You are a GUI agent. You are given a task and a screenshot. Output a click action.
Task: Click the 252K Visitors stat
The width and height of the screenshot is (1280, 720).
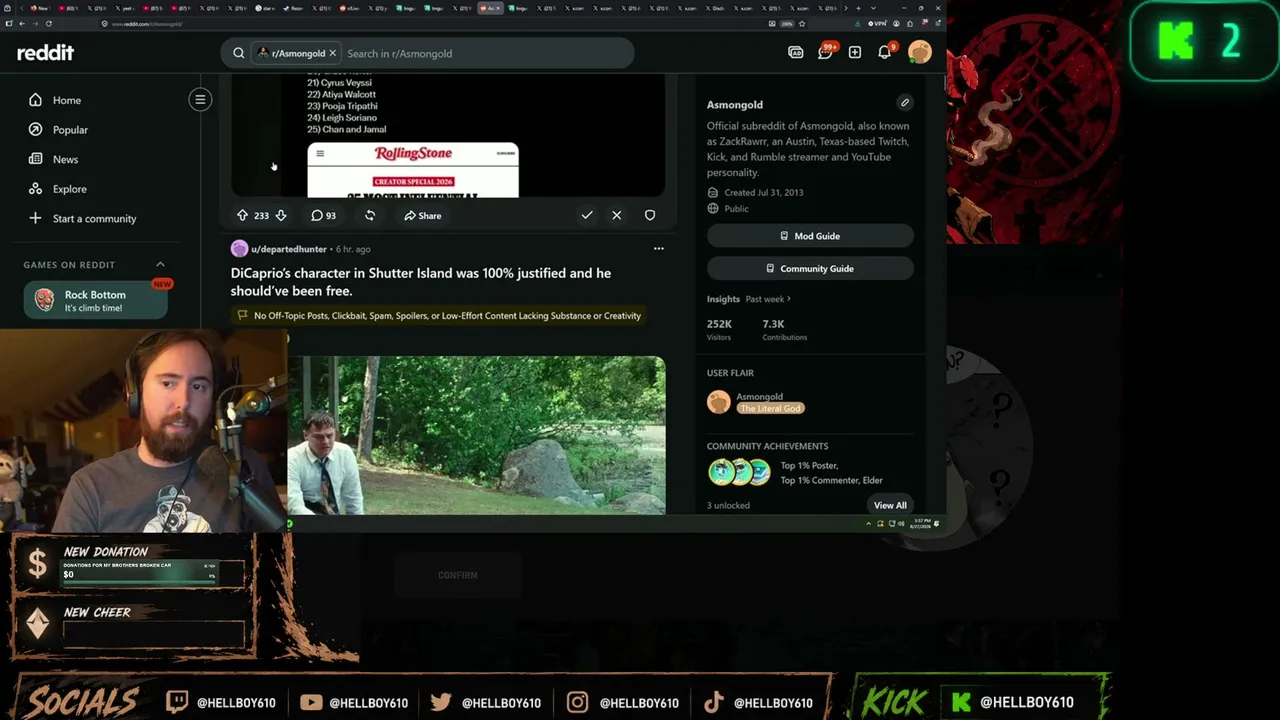[x=720, y=329]
